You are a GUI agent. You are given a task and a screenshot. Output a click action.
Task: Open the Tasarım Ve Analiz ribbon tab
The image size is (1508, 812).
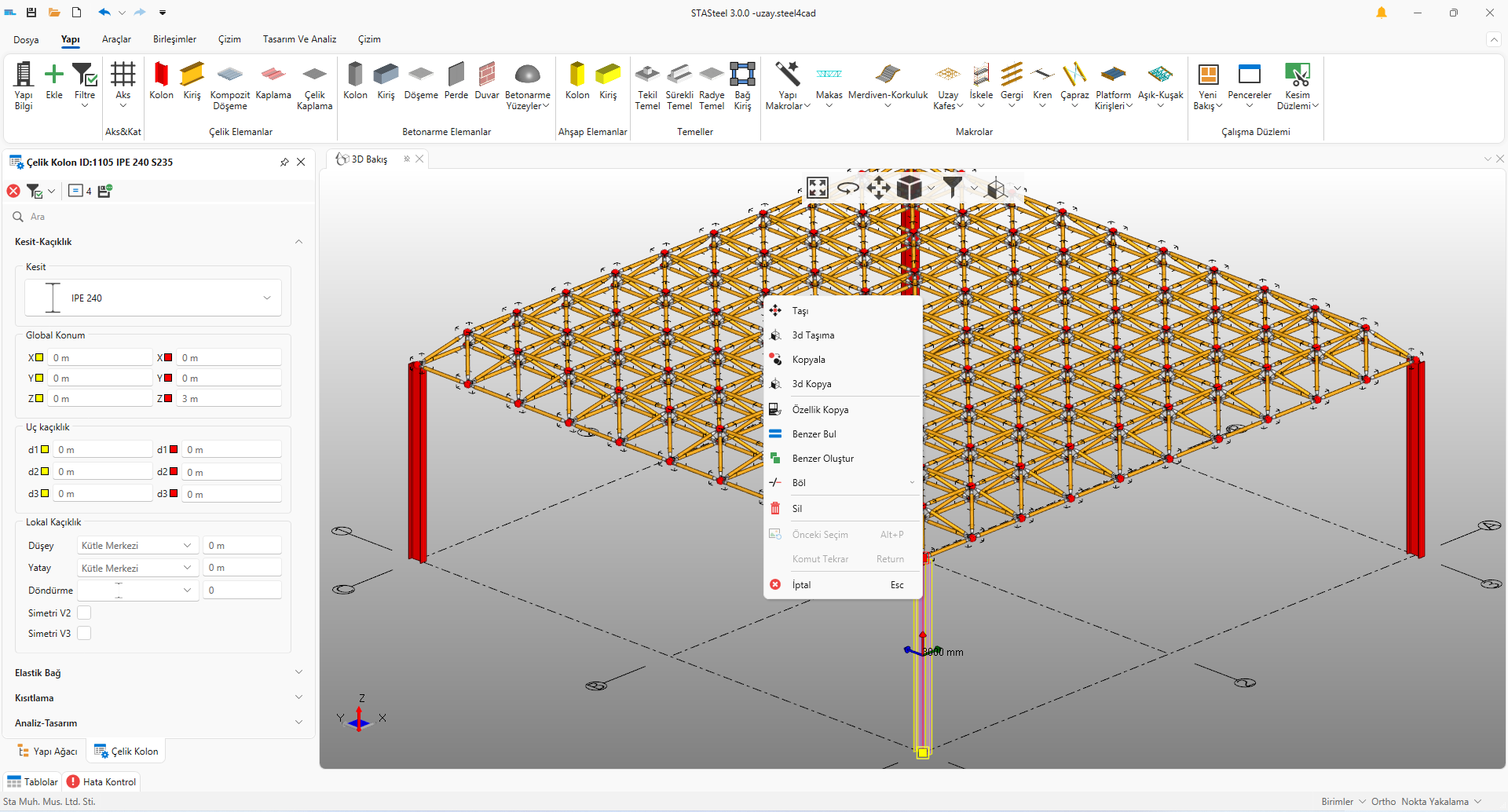[x=299, y=39]
